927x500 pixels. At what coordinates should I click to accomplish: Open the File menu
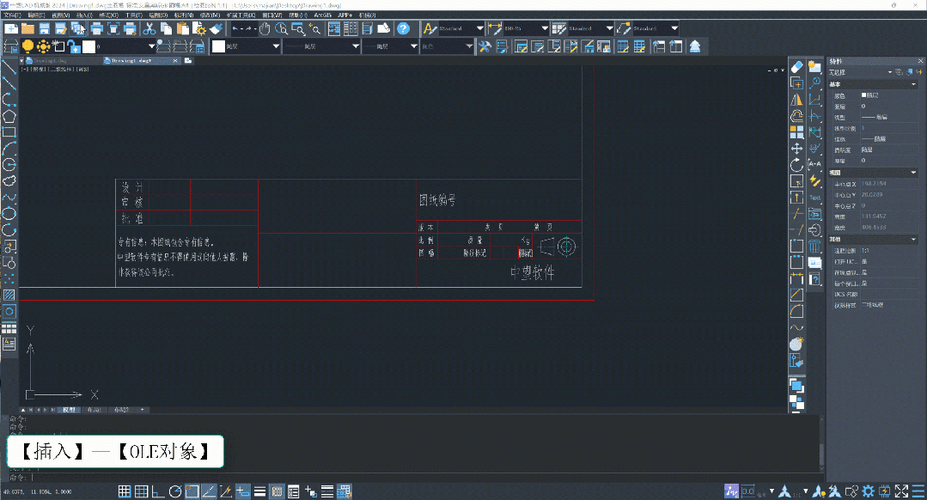(11, 15)
